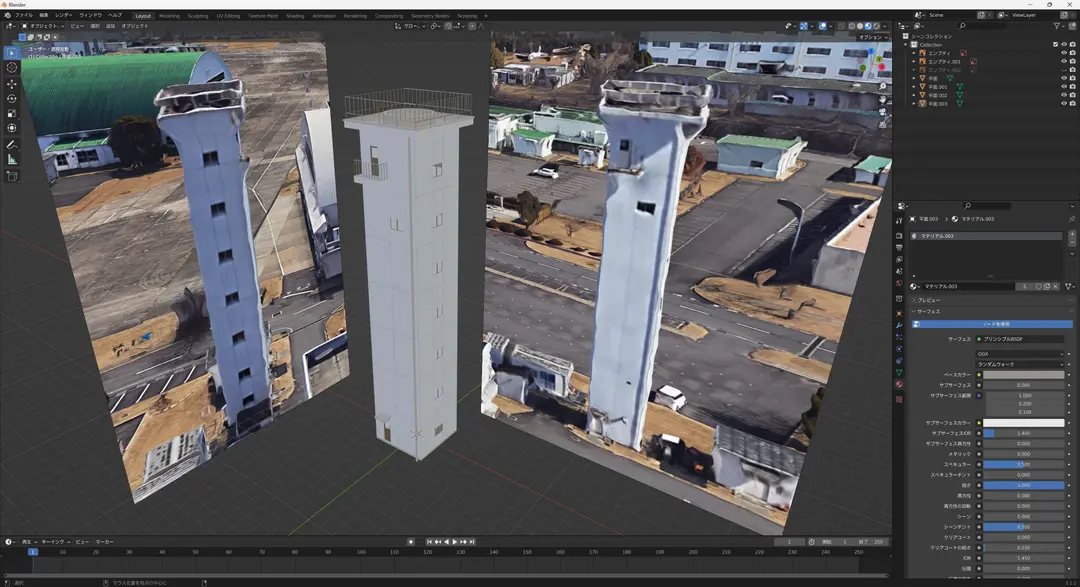Hide エンプティ.001 with its eye icon

(1063, 61)
